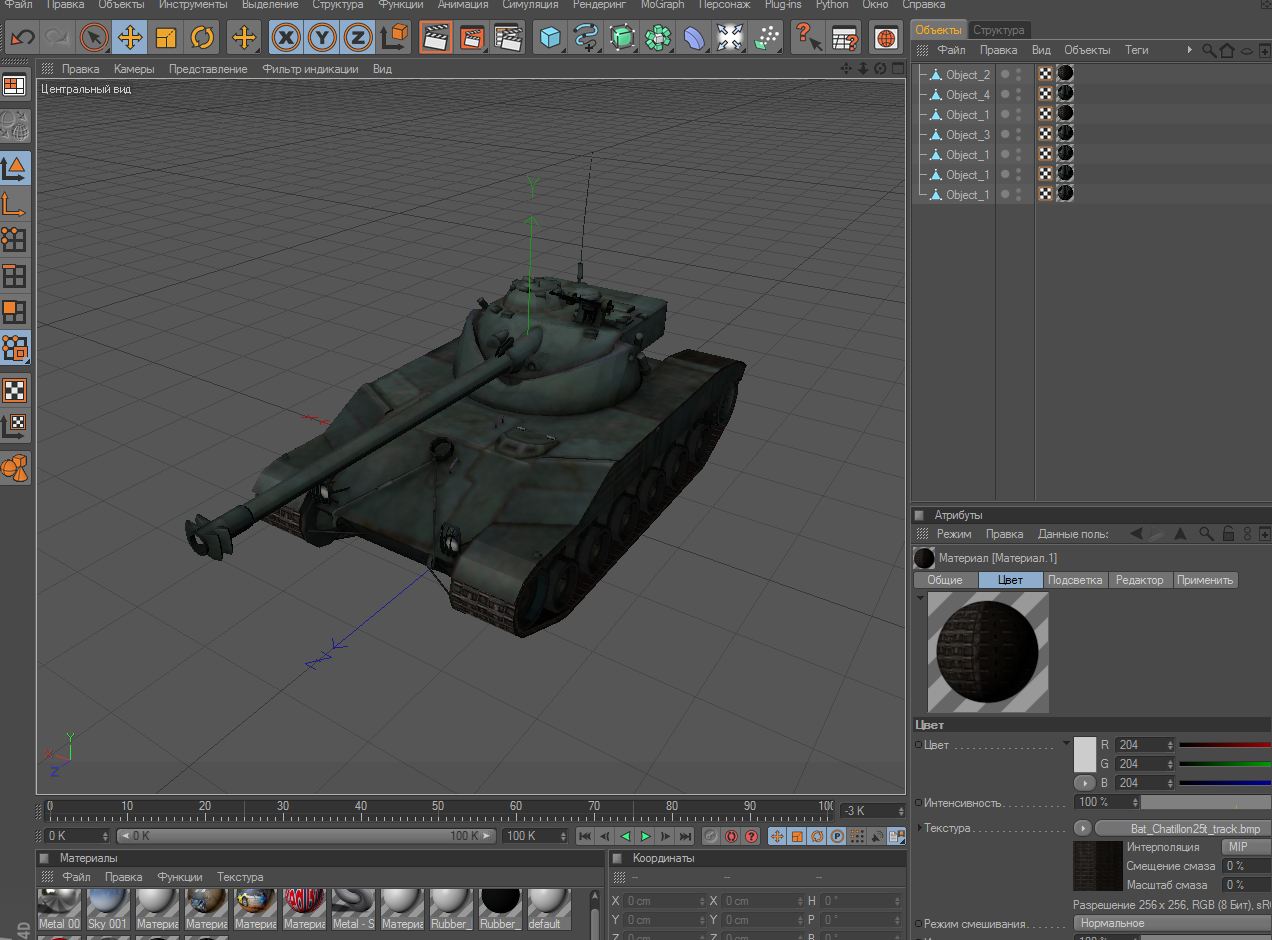Image resolution: width=1272 pixels, height=940 pixels.
Task: Click the white Цвет color swatch
Action: (x=1085, y=754)
